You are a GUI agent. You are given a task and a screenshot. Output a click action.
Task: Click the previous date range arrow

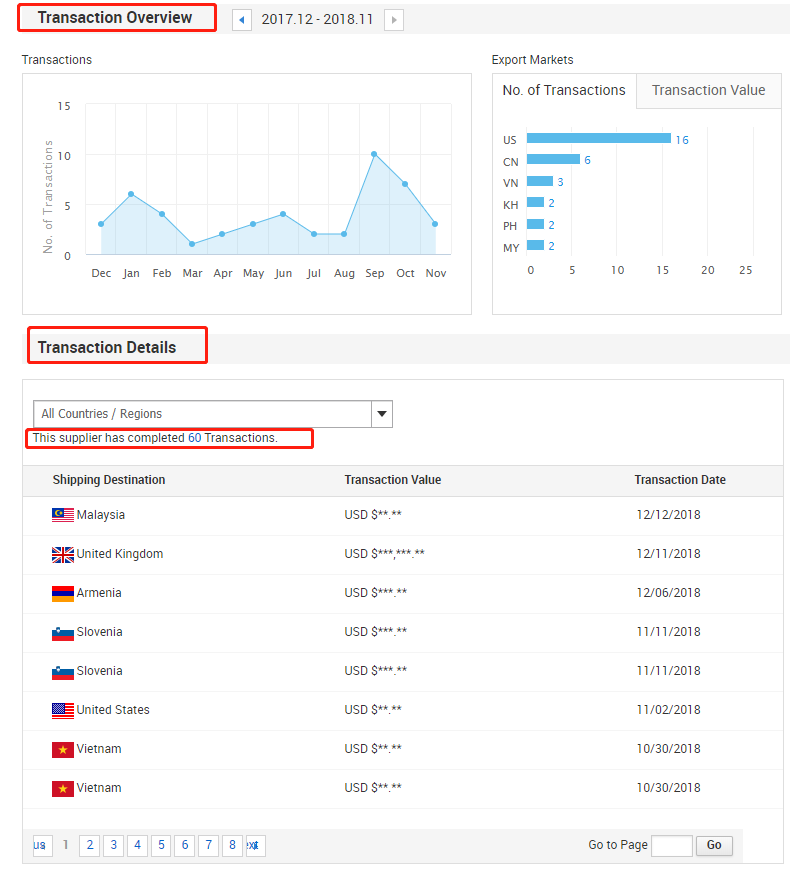[x=242, y=20]
